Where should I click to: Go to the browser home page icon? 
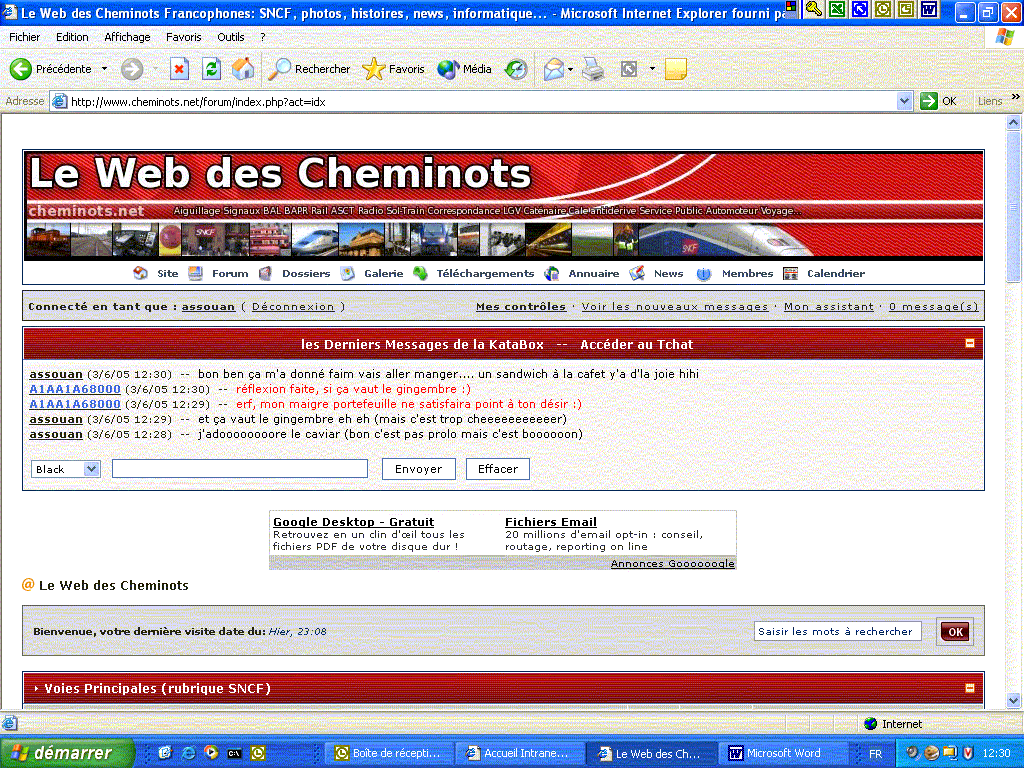coord(243,69)
